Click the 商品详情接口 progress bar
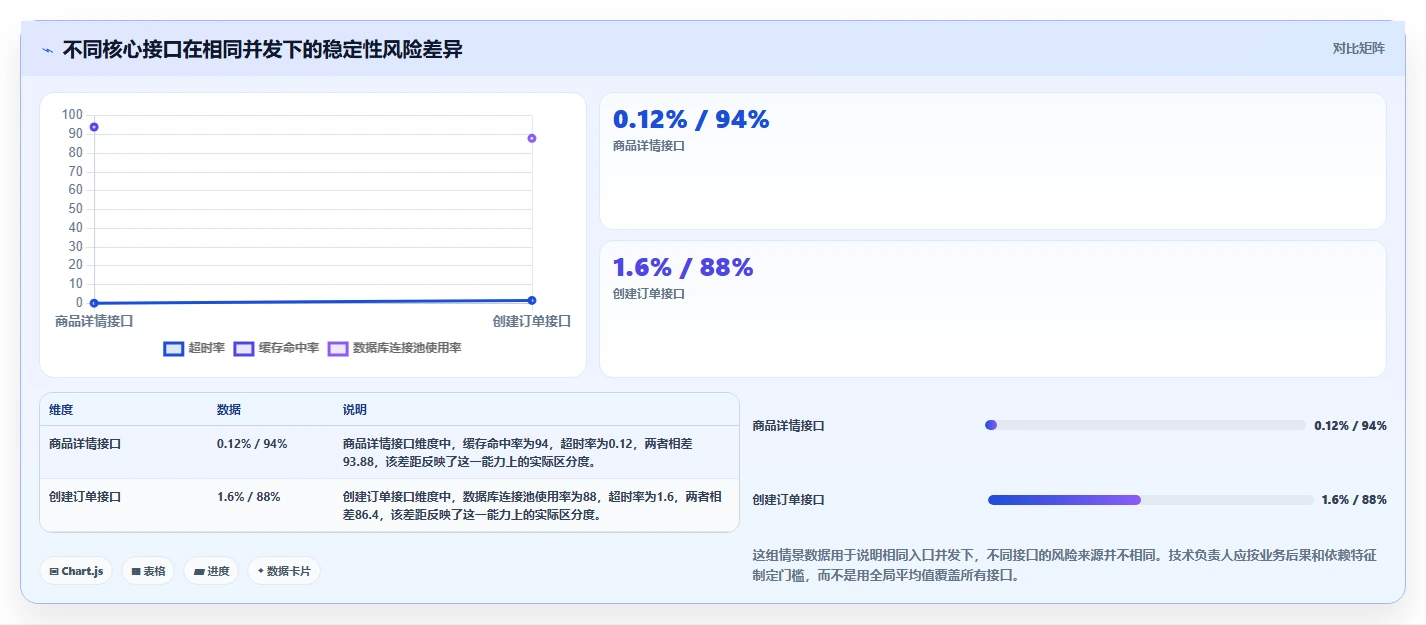The width and height of the screenshot is (1426, 625). 1145,425
